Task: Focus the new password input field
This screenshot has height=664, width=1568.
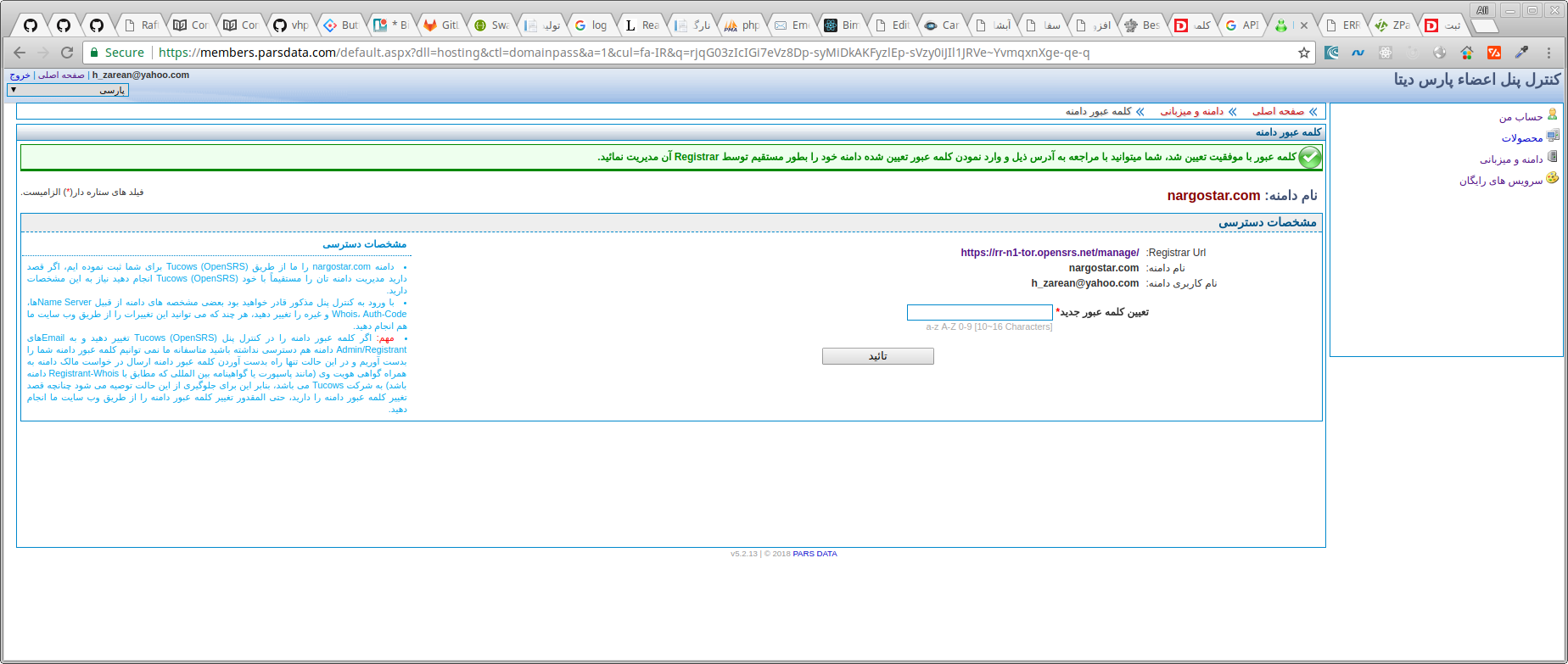Action: pyautogui.click(x=979, y=312)
